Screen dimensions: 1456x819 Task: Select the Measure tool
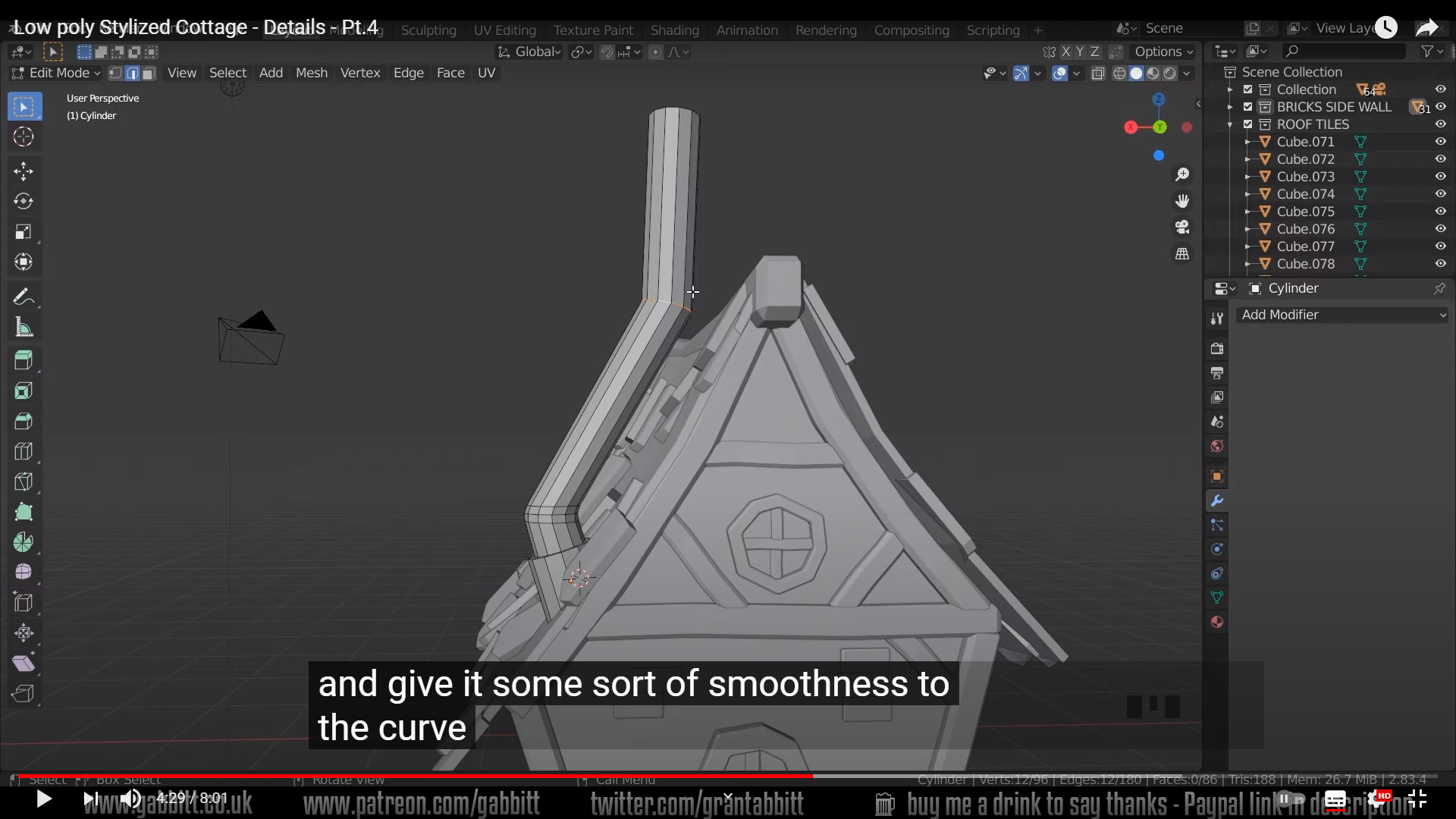pyautogui.click(x=24, y=328)
